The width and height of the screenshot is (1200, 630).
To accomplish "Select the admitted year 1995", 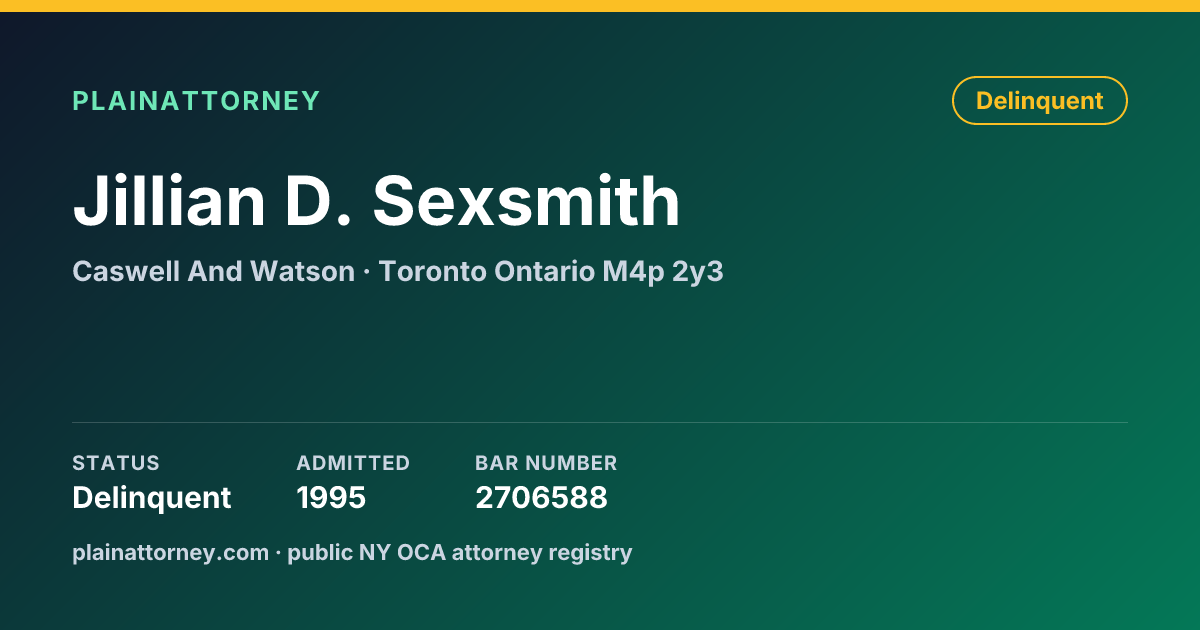I will 331,497.
